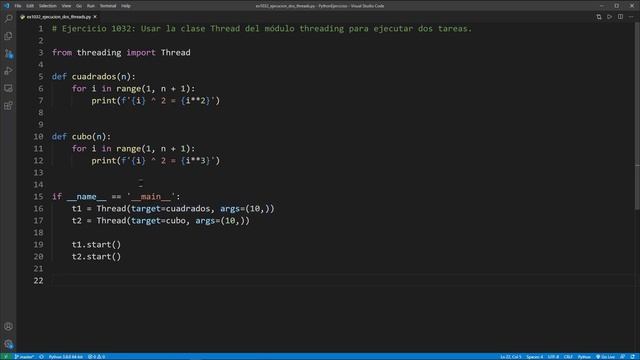Open the Edit menu
The image size is (640, 360).
pyautogui.click(x=30, y=6)
